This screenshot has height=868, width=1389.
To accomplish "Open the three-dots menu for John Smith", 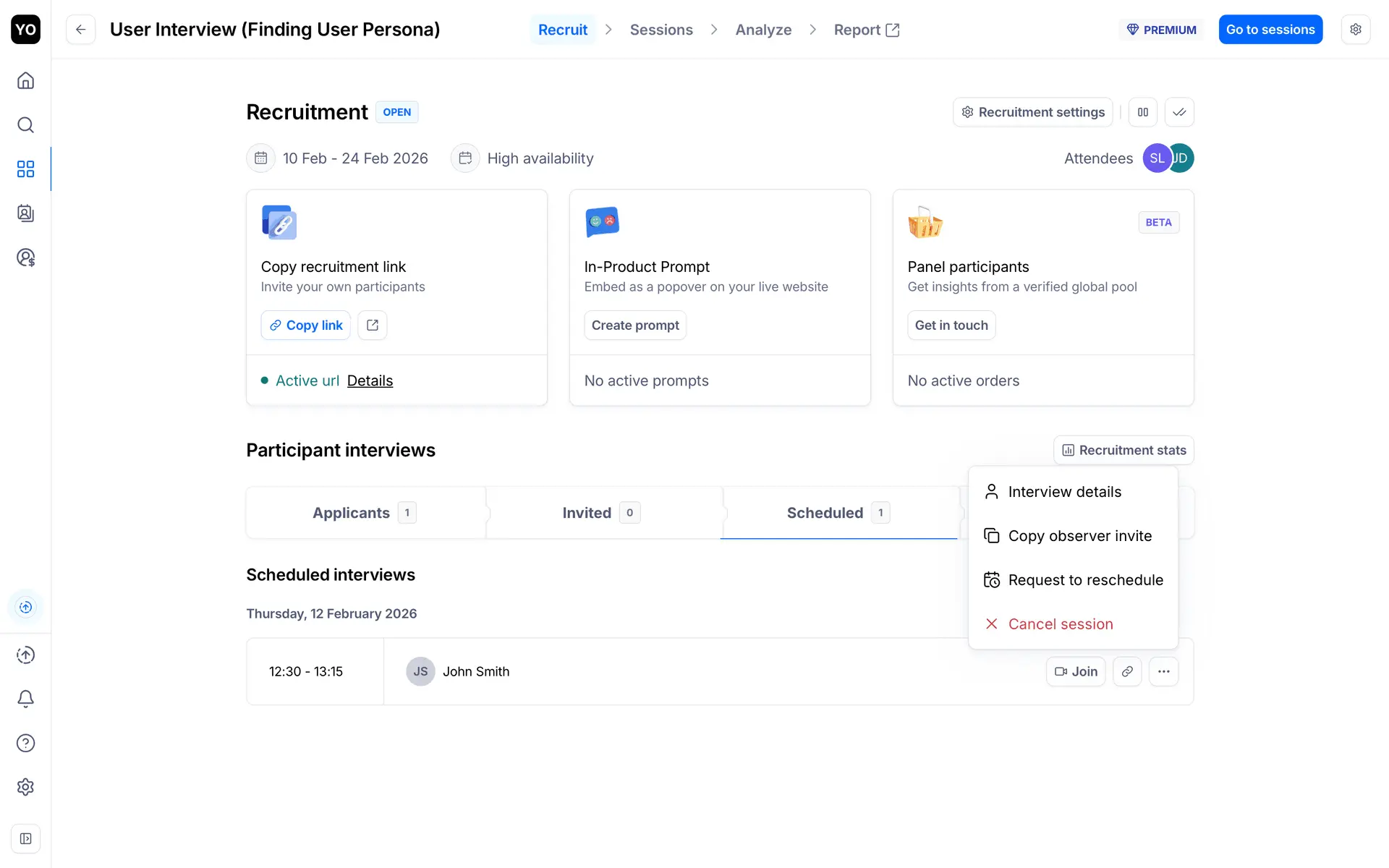I will pyautogui.click(x=1163, y=671).
